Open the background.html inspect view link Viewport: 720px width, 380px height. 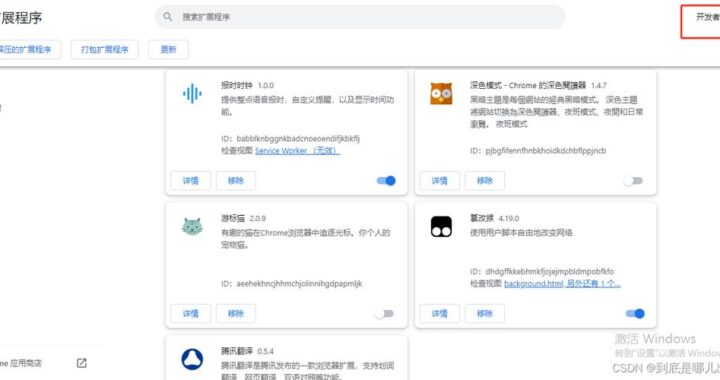[x=562, y=284]
